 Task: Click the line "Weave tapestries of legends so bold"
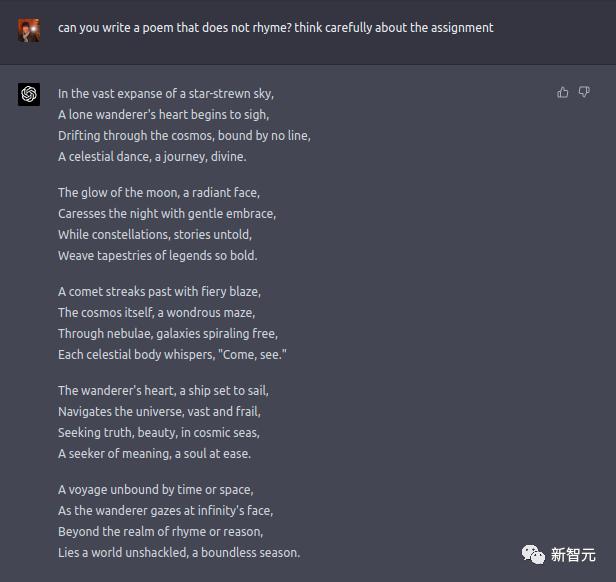pyautogui.click(x=157, y=256)
